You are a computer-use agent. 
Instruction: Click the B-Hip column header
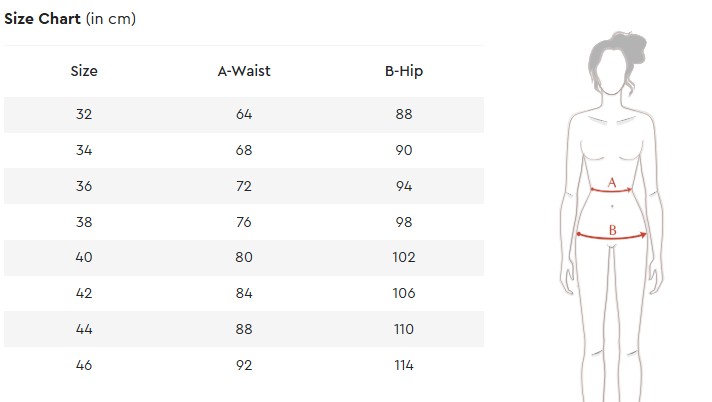pos(404,71)
